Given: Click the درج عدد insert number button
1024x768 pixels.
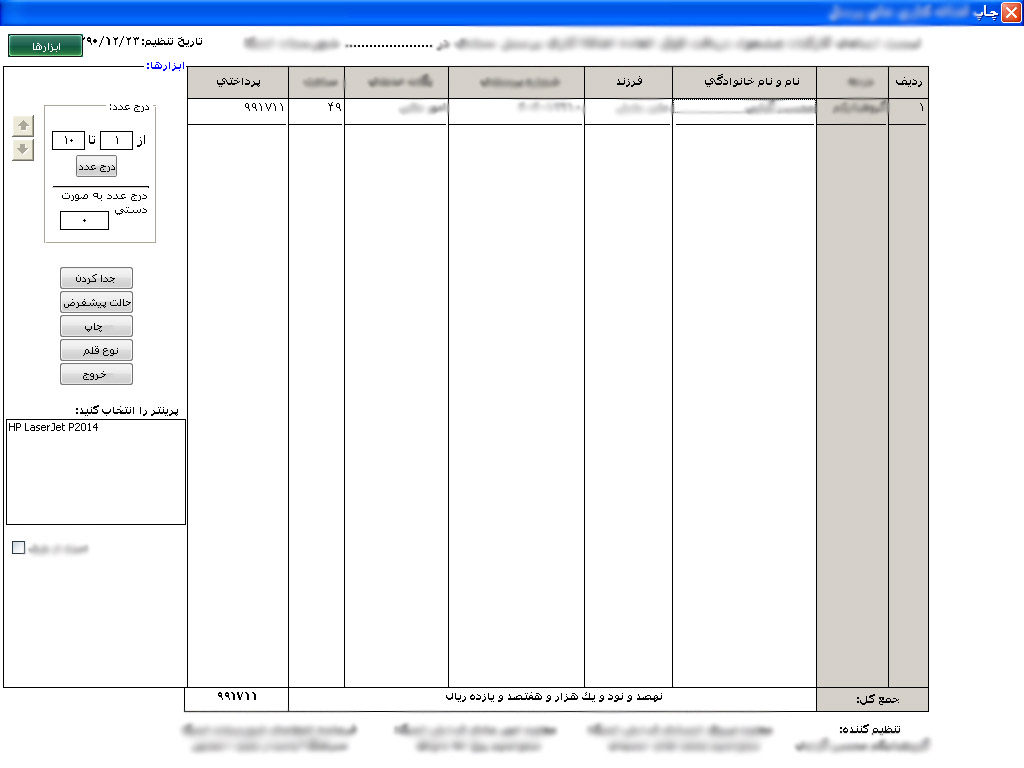Looking at the screenshot, I should click(97, 166).
